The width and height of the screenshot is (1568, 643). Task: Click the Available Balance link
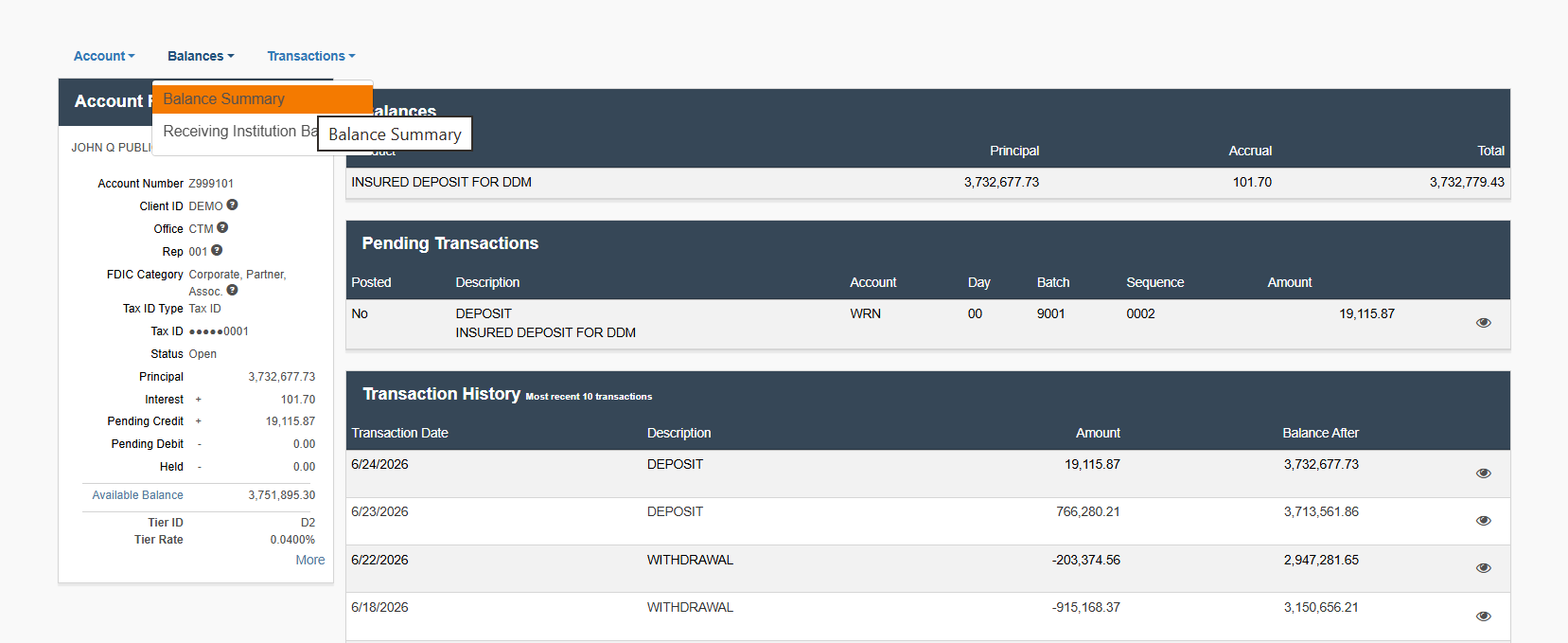(138, 495)
